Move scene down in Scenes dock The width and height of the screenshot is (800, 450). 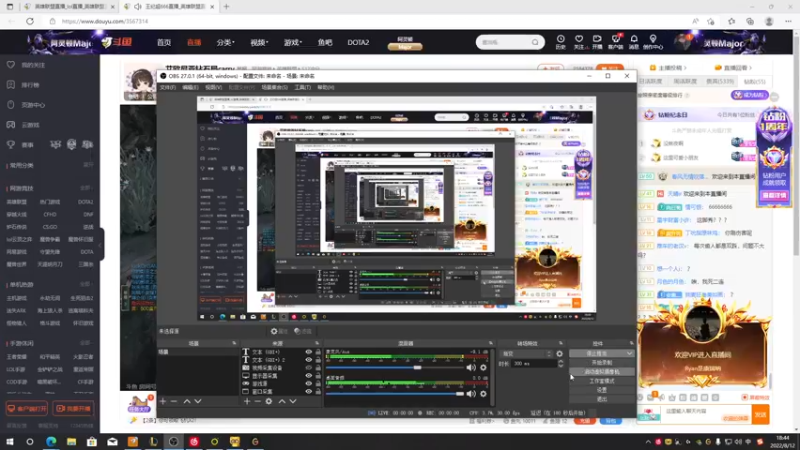[x=198, y=402]
